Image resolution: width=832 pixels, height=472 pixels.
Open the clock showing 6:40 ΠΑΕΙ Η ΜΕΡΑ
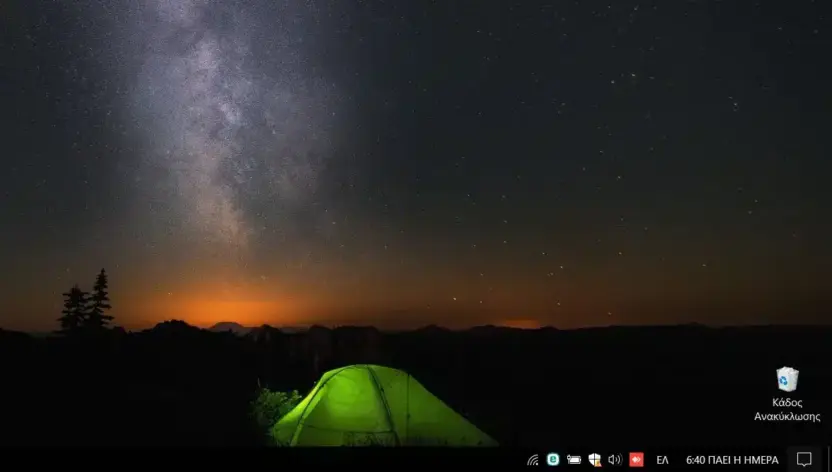732,460
